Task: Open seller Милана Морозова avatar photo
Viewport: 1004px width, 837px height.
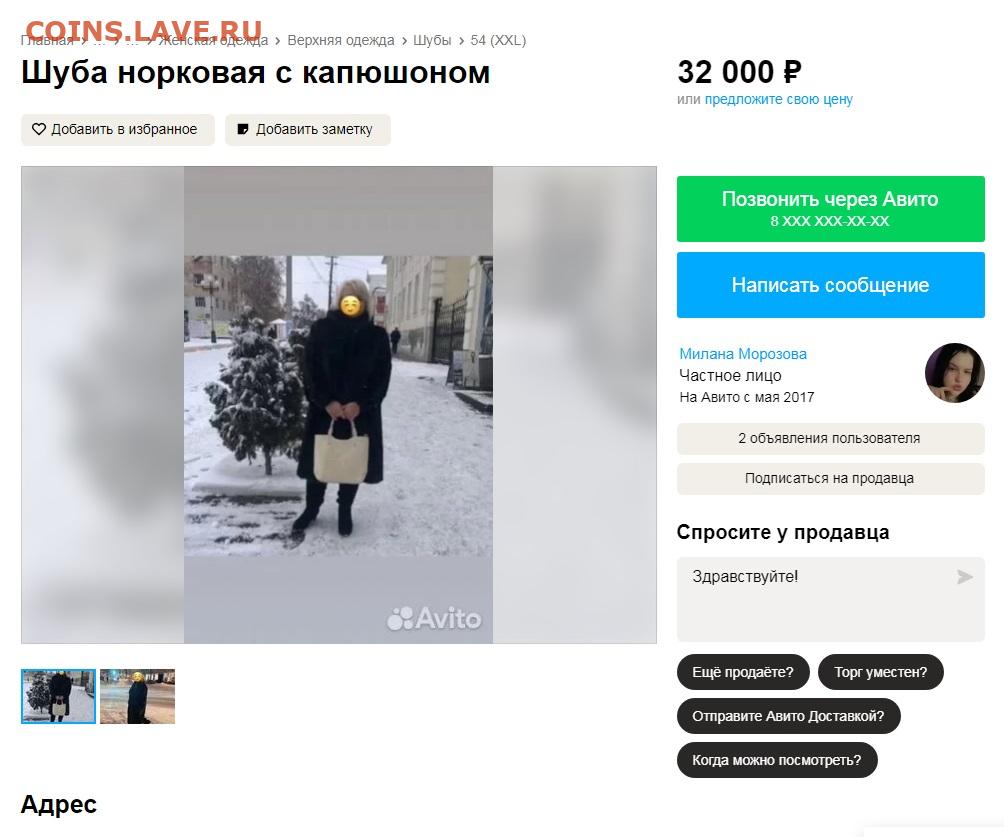Action: [x=954, y=373]
